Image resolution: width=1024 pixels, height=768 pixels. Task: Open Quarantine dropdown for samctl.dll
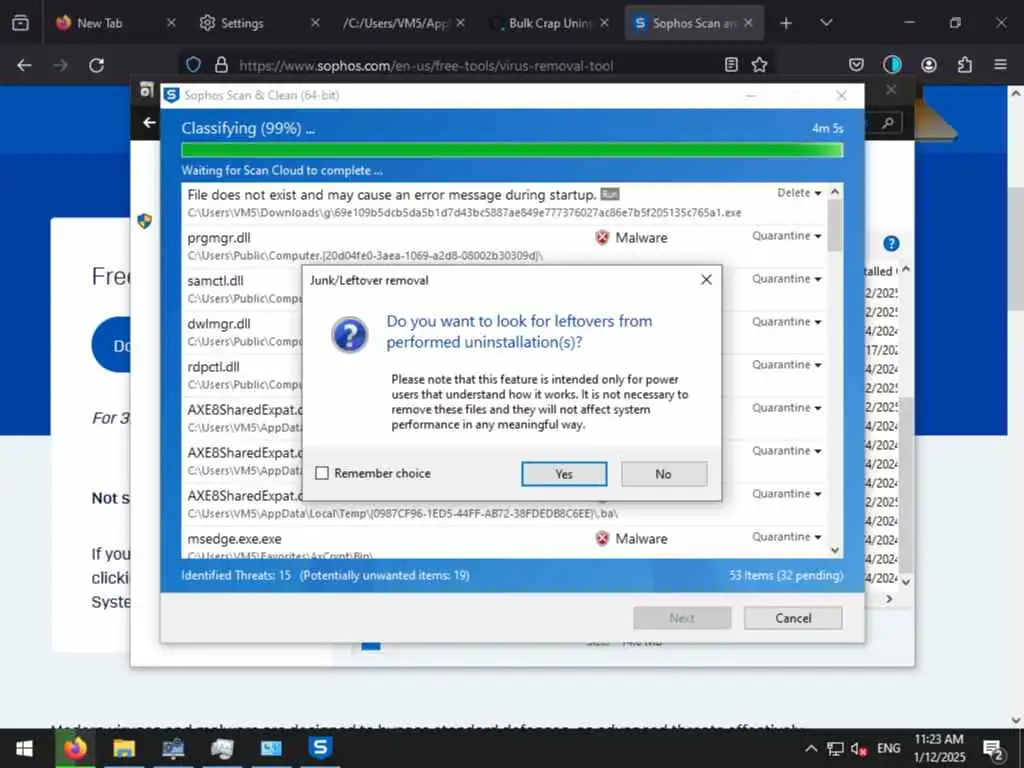pyautogui.click(x=786, y=279)
